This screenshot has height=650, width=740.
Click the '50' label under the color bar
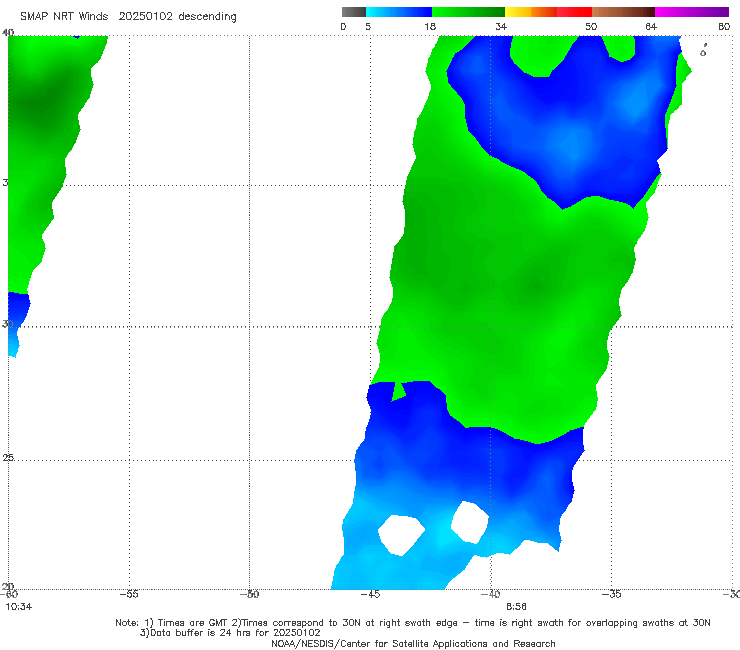[x=591, y=27]
